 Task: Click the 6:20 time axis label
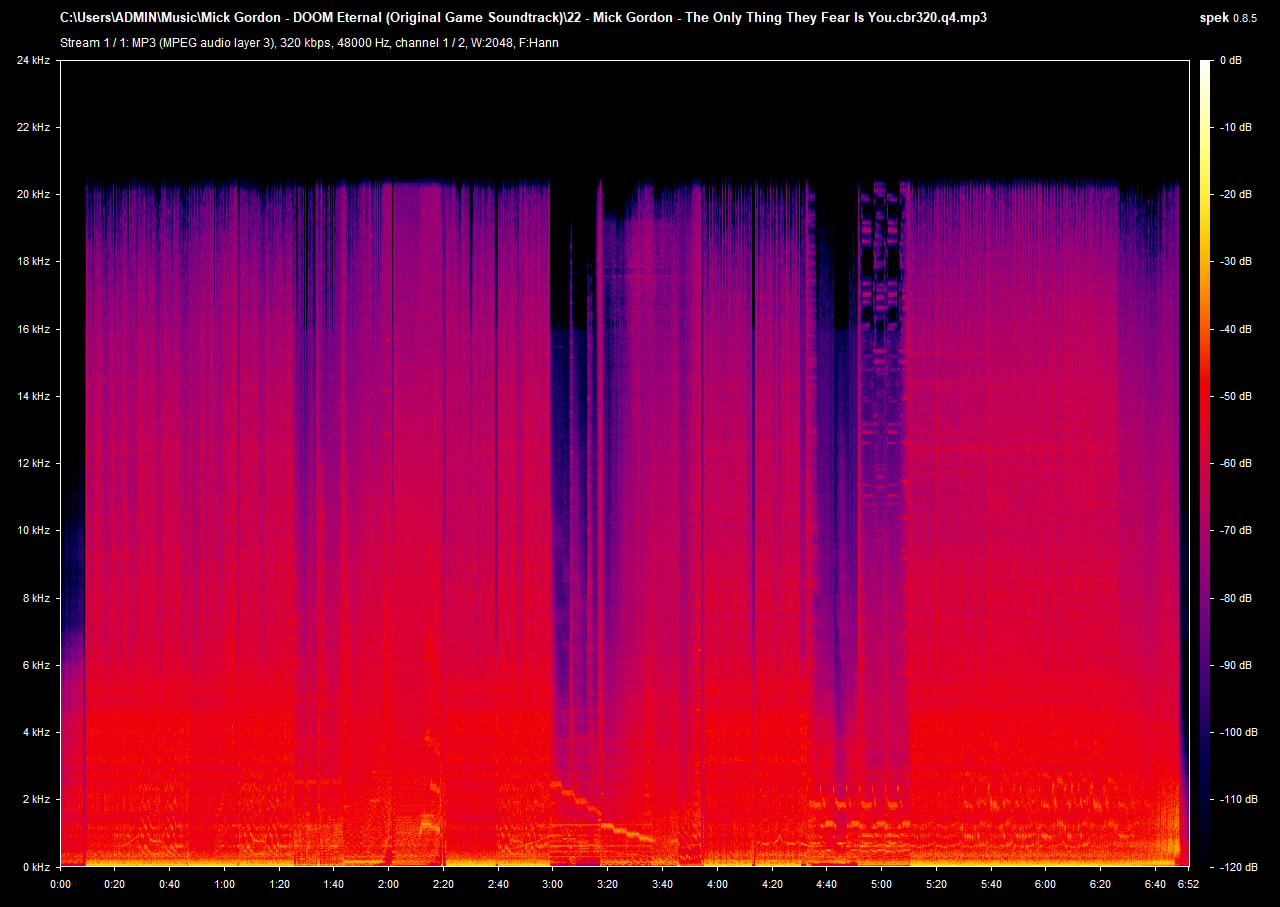point(1099,885)
